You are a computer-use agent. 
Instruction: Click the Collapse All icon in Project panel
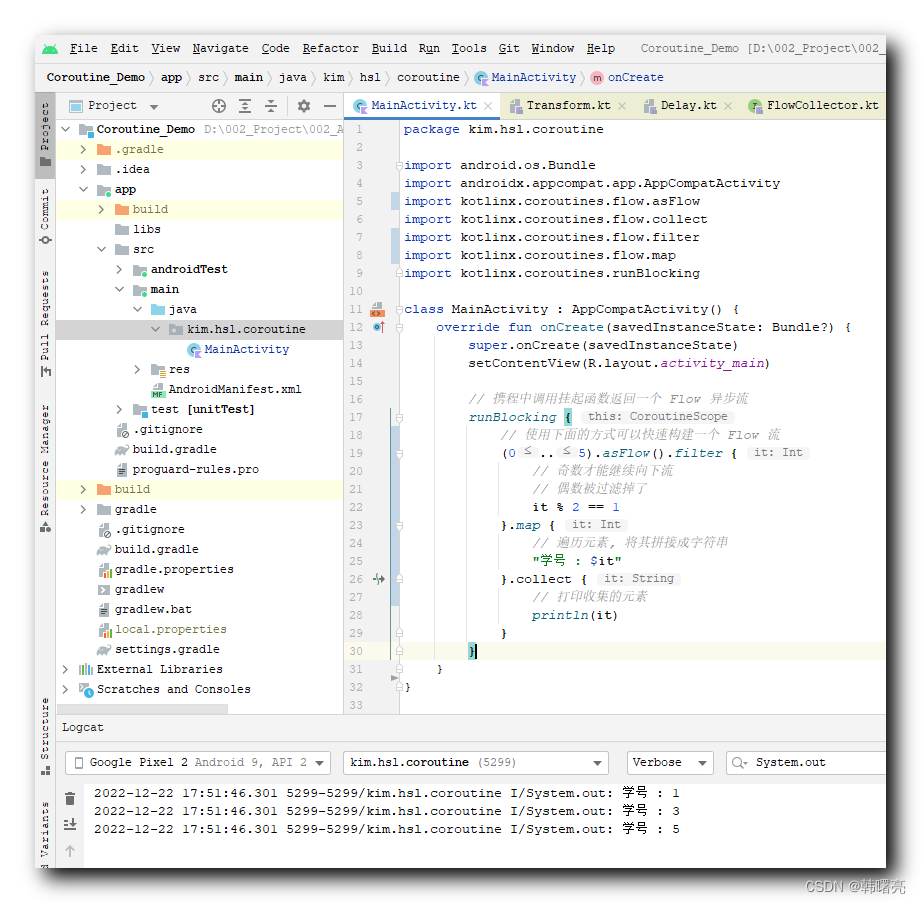tap(270, 106)
